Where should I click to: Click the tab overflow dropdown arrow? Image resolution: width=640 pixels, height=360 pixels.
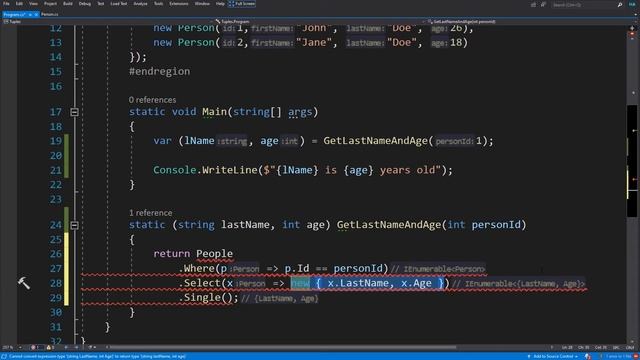636,15
